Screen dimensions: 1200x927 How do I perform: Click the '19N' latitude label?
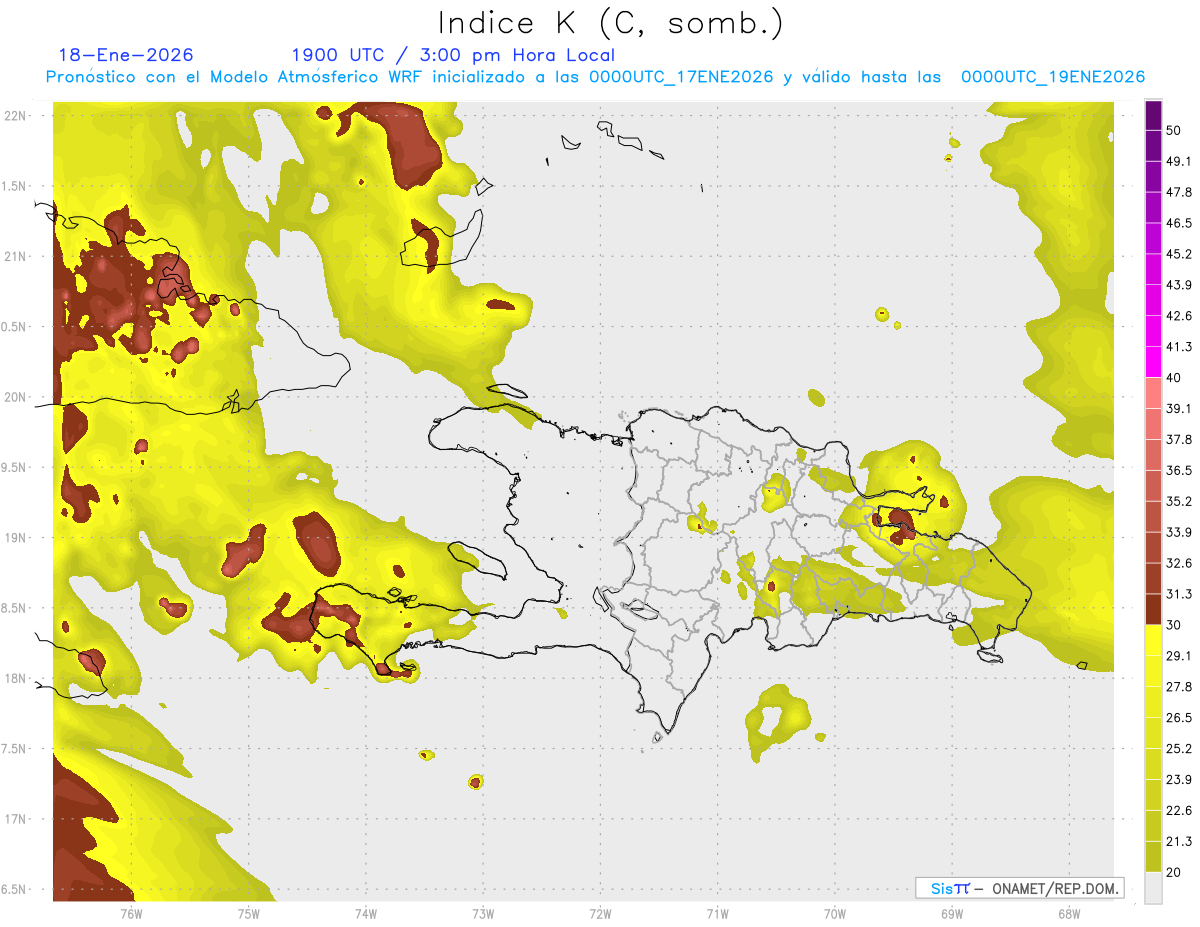[x=16, y=538]
